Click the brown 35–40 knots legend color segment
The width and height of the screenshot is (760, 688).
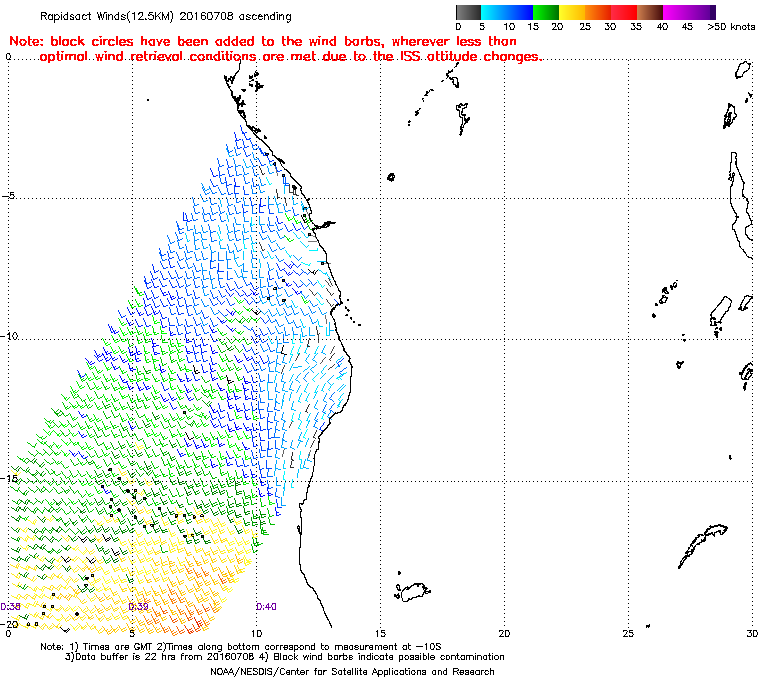[650, 12]
